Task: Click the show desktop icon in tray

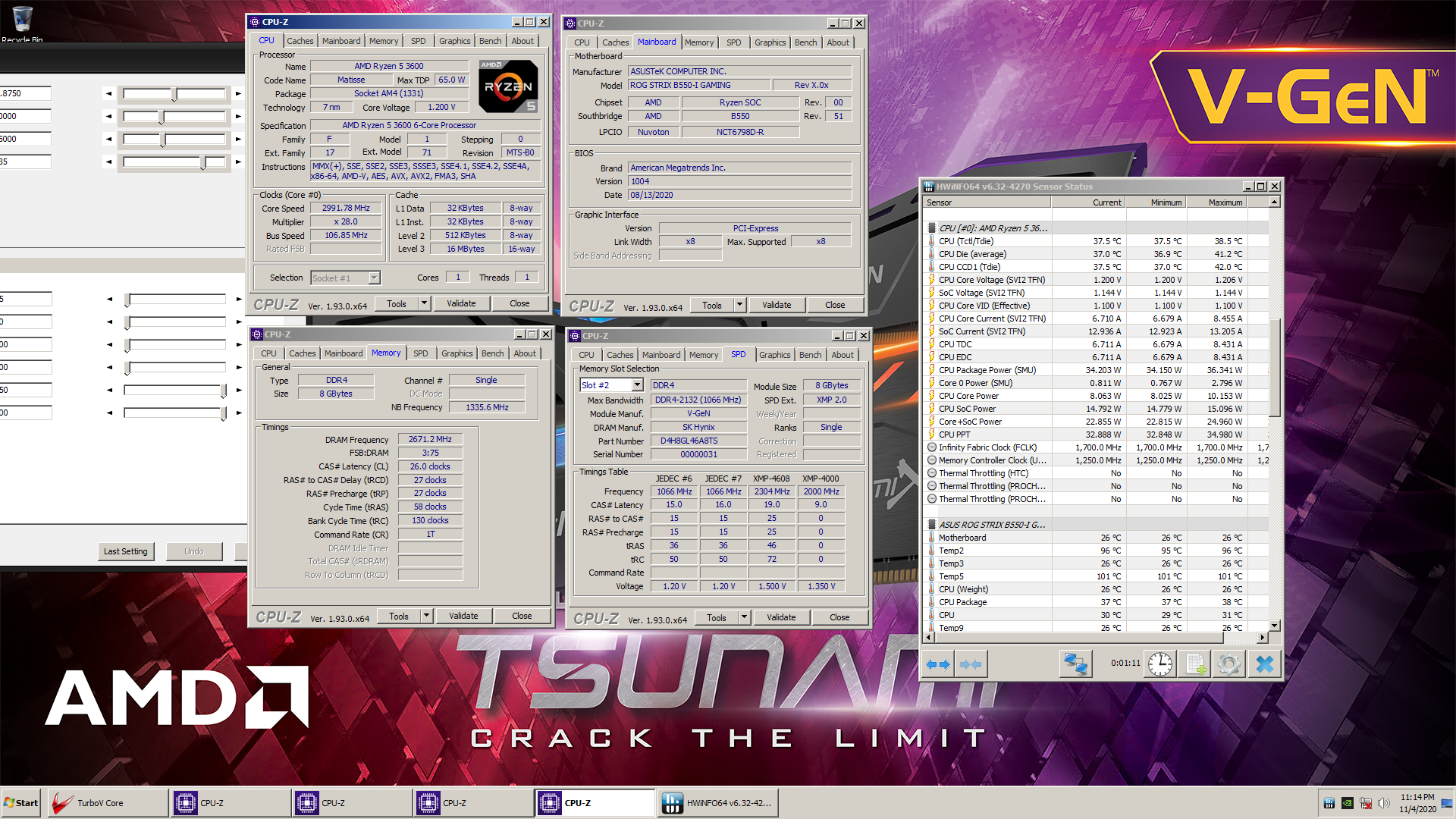Action: click(x=1447, y=803)
